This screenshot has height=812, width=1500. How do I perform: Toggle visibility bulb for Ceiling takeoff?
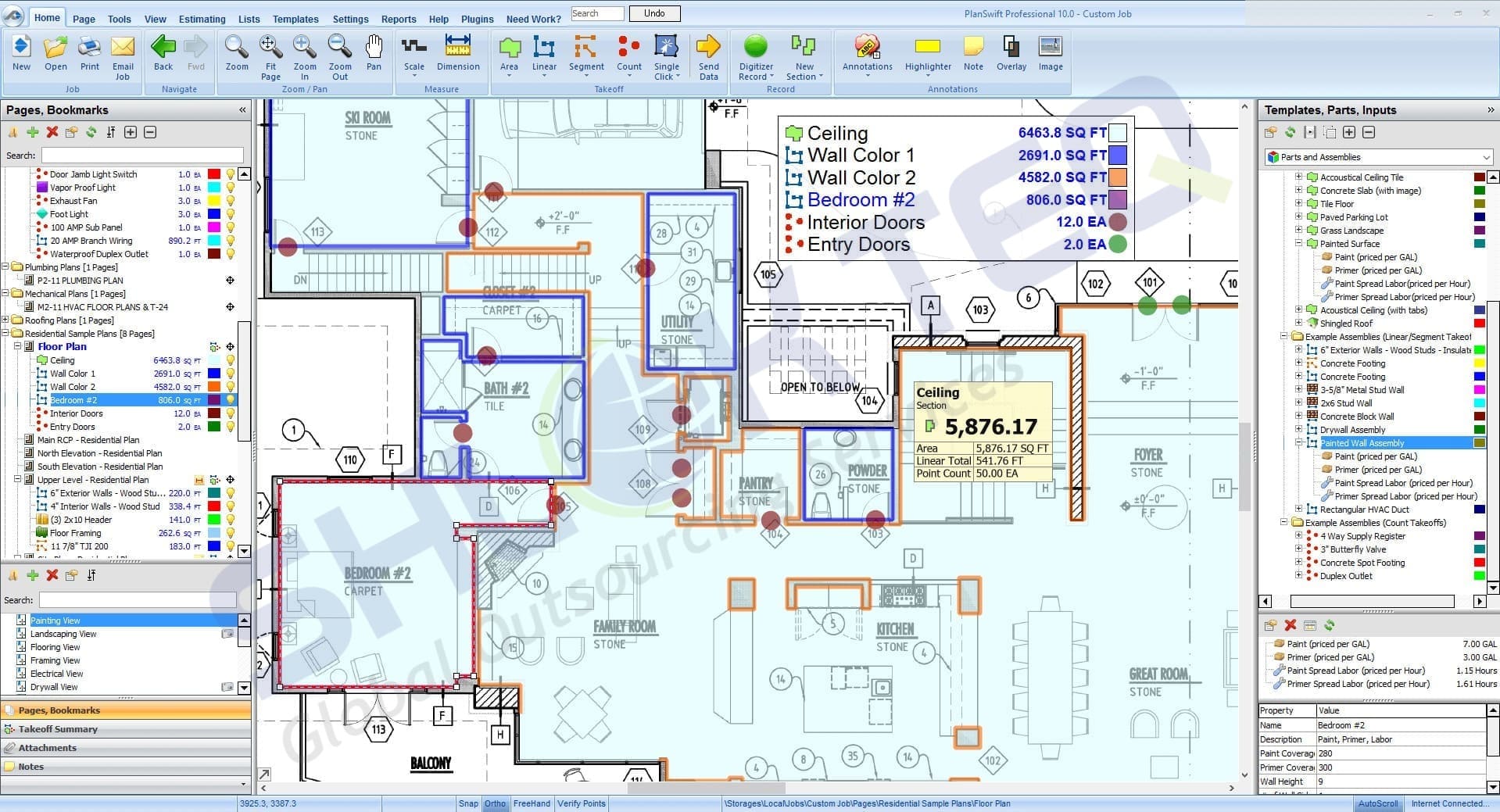pyautogui.click(x=231, y=360)
